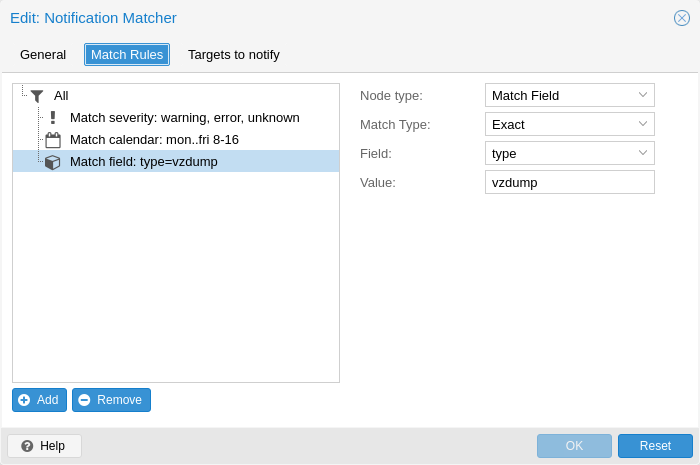Select the Match severity rule in tree
Image resolution: width=700 pixels, height=465 pixels.
[x=184, y=118]
